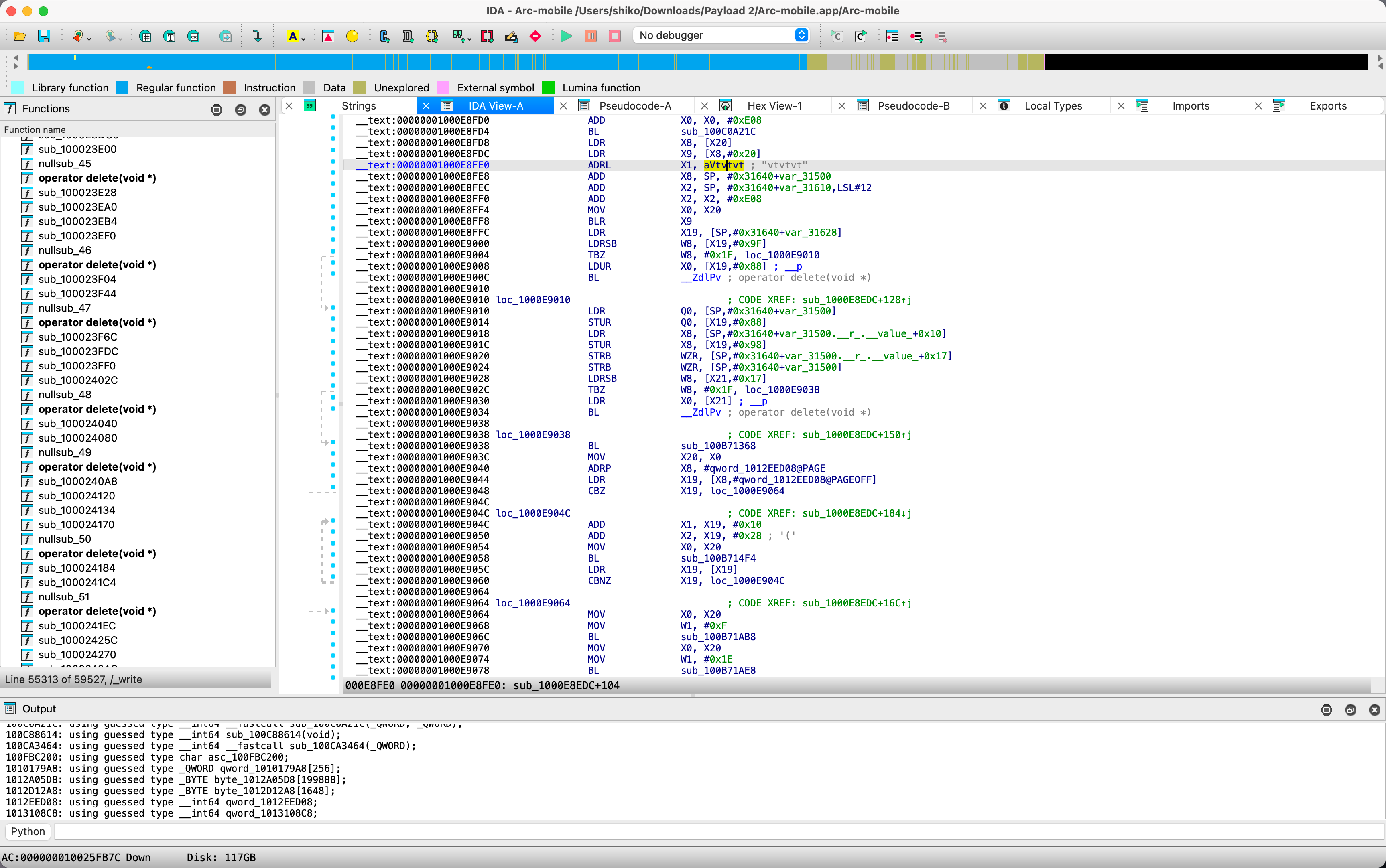Click the aVtvtvt operand link

pos(723,165)
